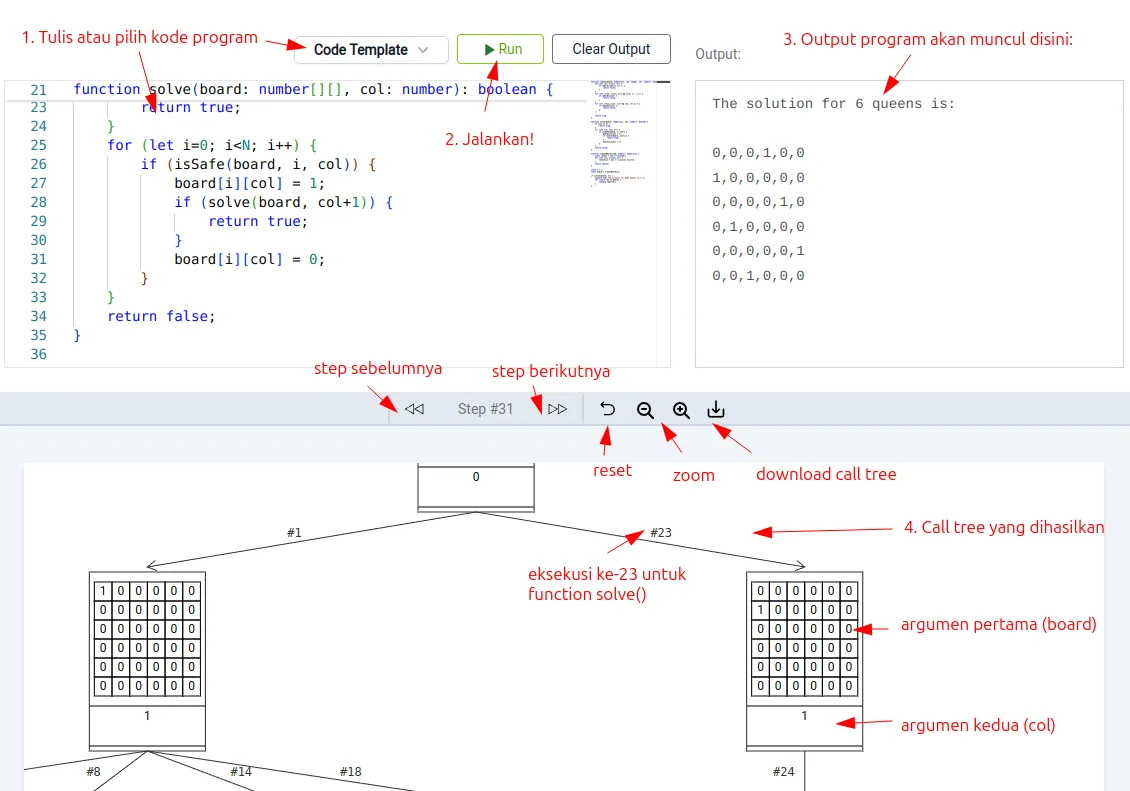Zoom in on the call tree
1130x791 pixels.
coord(681,410)
